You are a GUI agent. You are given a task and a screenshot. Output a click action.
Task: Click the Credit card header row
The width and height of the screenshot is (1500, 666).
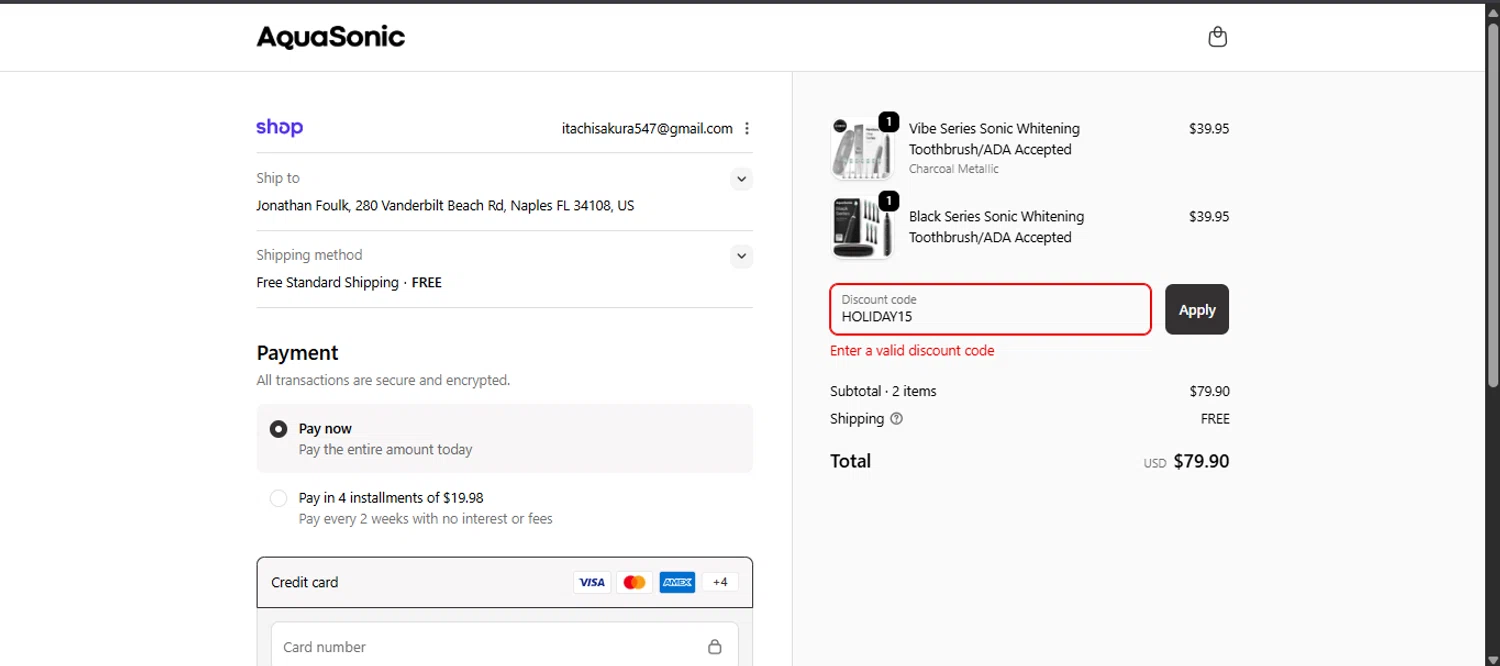(505, 582)
